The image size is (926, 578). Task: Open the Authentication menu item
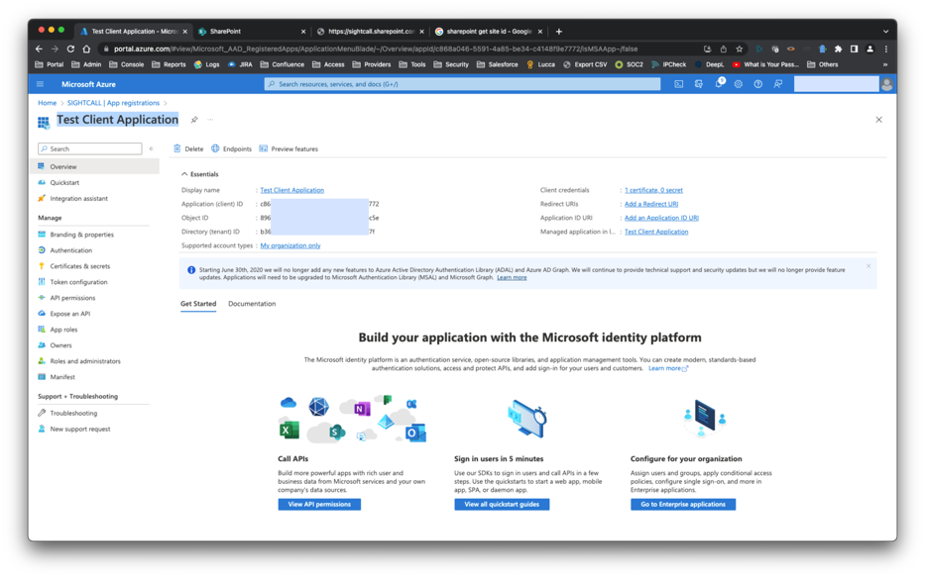click(71, 250)
